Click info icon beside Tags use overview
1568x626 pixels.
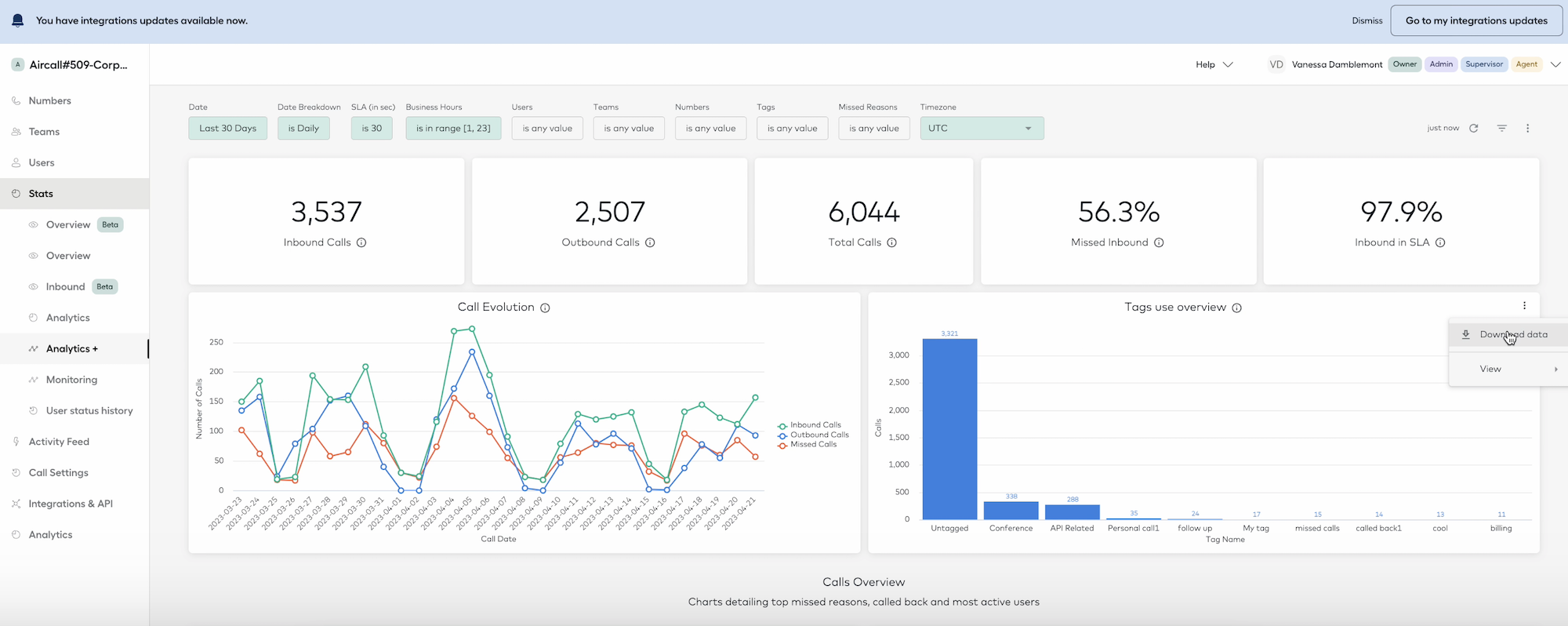(1236, 308)
